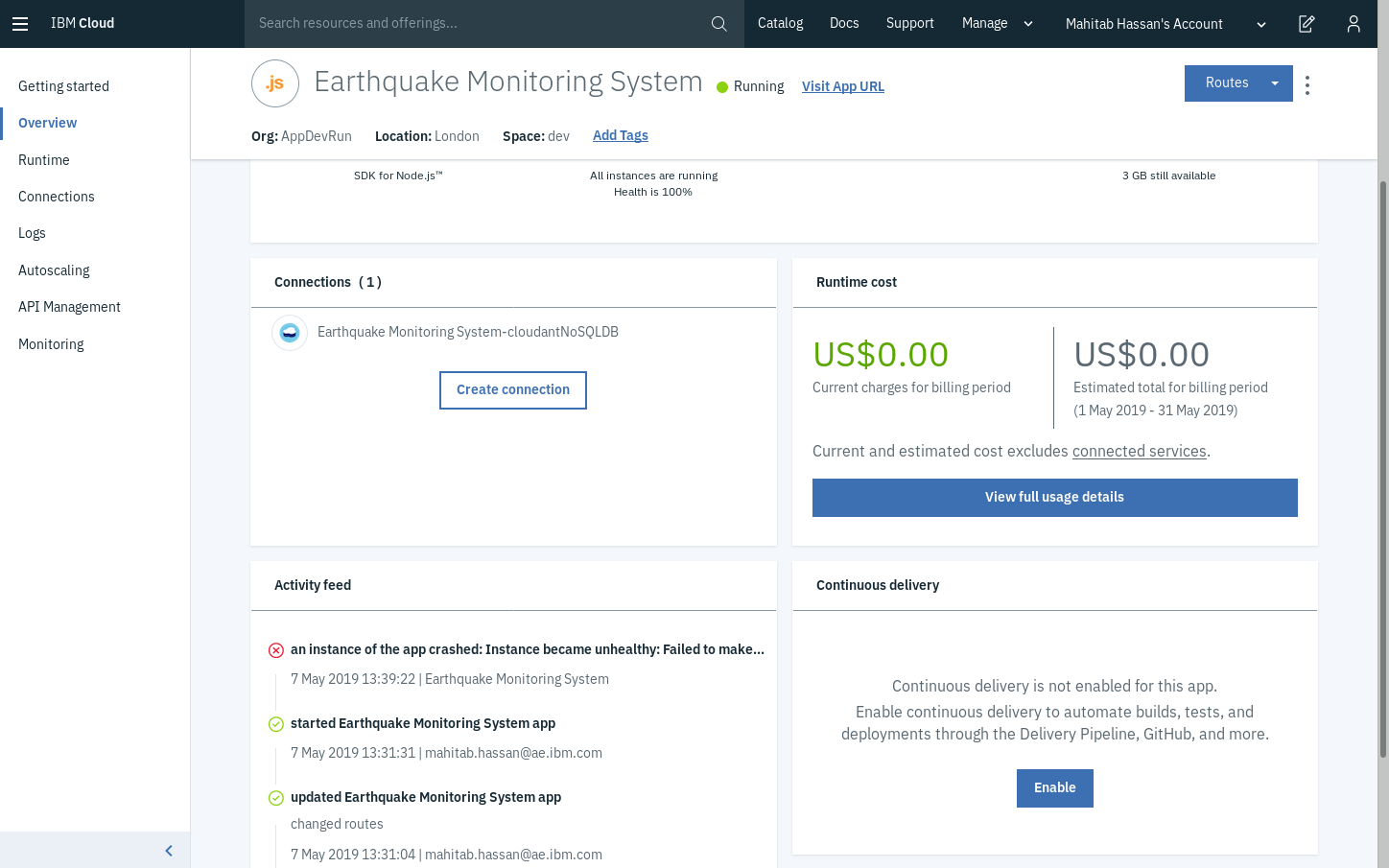Expand the account switcher chevron

pyautogui.click(x=1261, y=24)
